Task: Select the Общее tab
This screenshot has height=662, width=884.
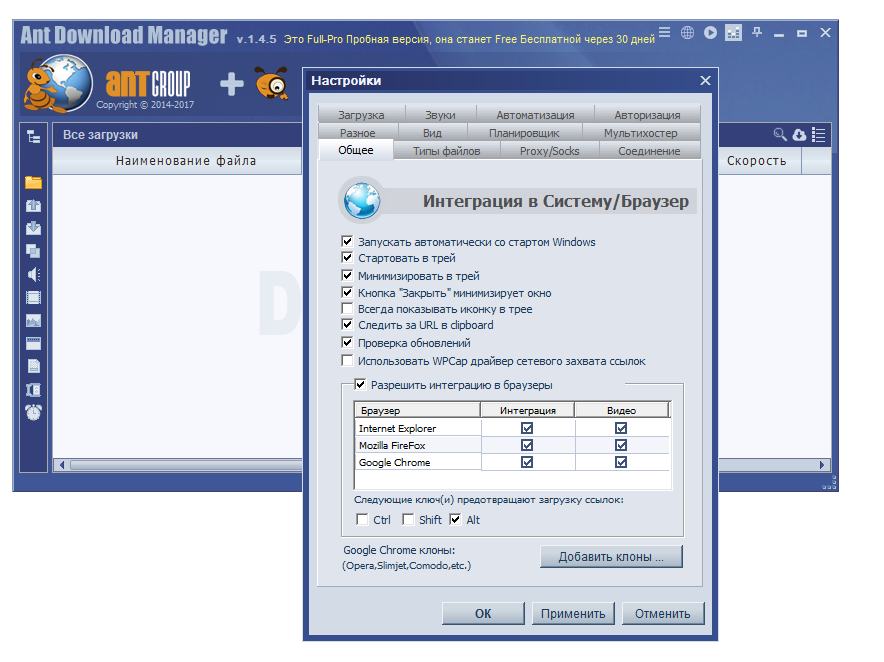Action: 356,150
